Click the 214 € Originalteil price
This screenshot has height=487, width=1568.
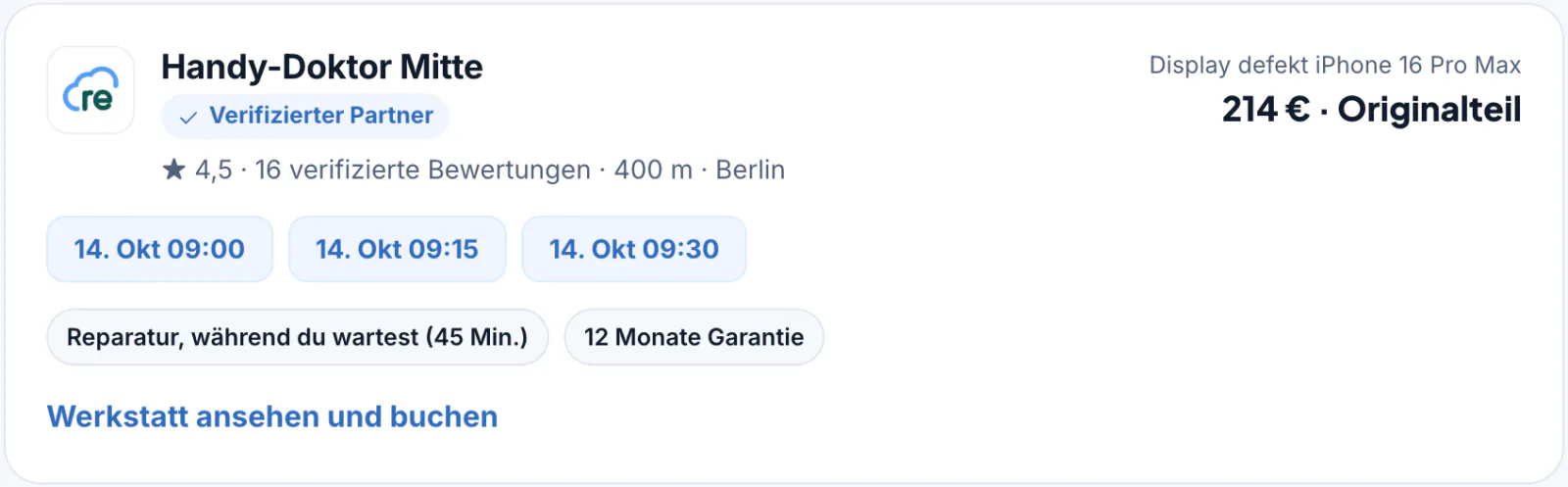[x=1371, y=109]
